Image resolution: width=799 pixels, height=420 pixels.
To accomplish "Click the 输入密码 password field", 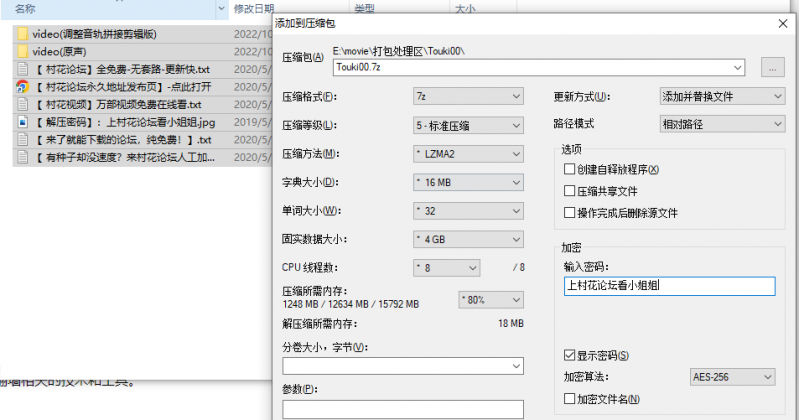I will 669,285.
